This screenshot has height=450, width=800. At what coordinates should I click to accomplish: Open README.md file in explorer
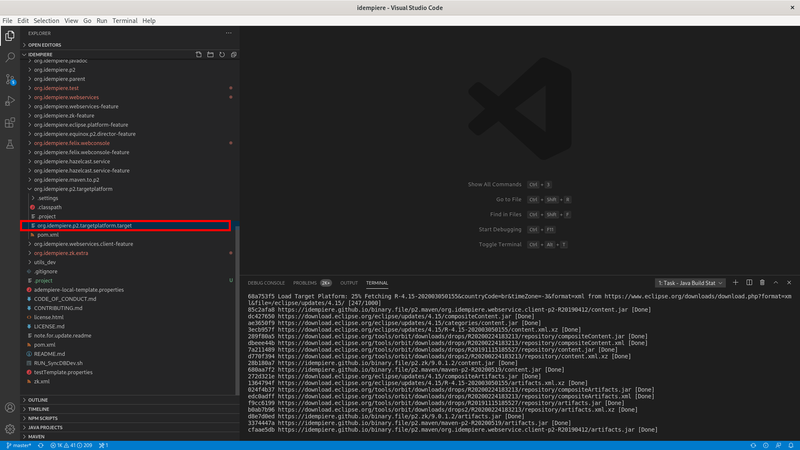(49, 354)
